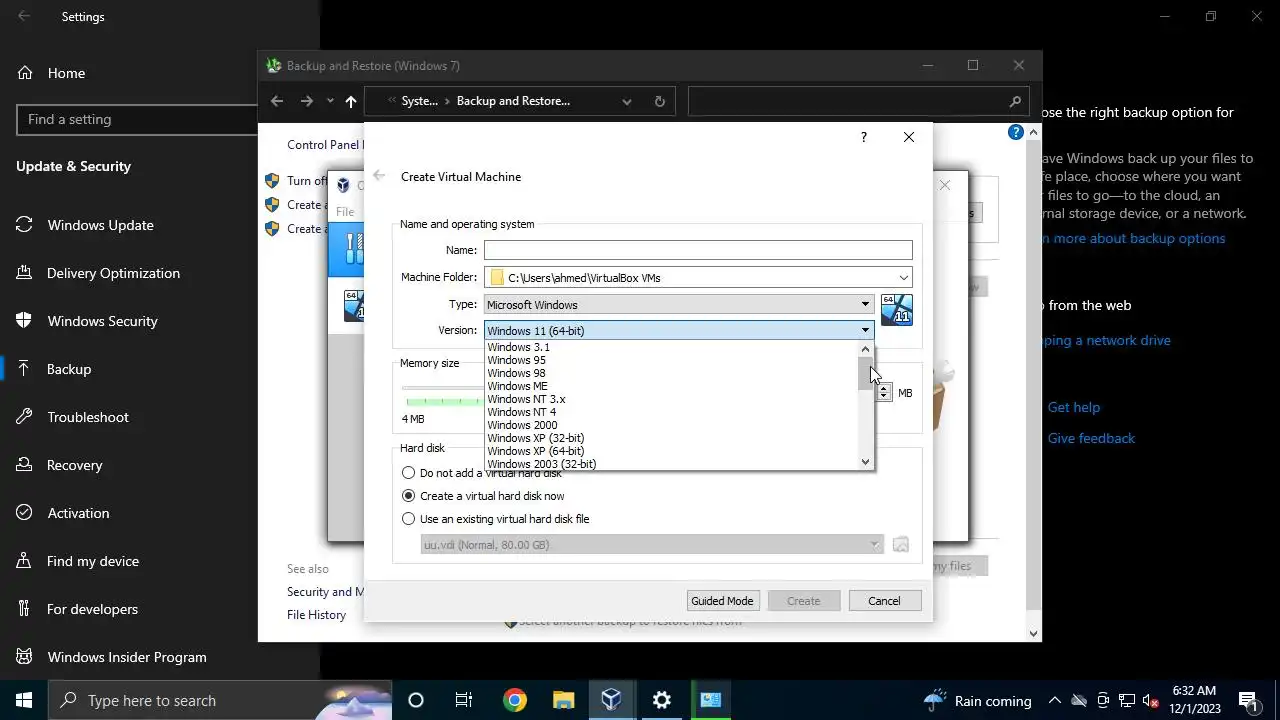Click the muted volume tray icon

[x=1151, y=701]
